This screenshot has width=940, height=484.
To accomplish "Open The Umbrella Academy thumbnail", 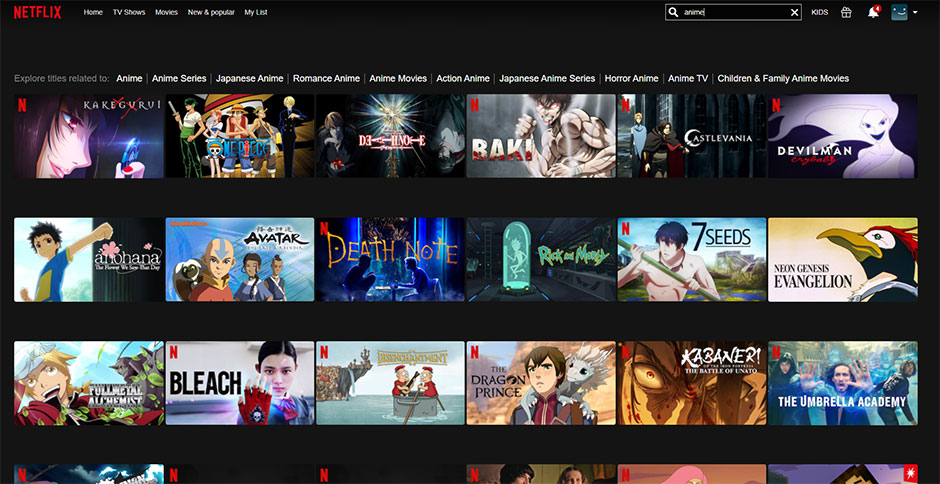I will (843, 383).
